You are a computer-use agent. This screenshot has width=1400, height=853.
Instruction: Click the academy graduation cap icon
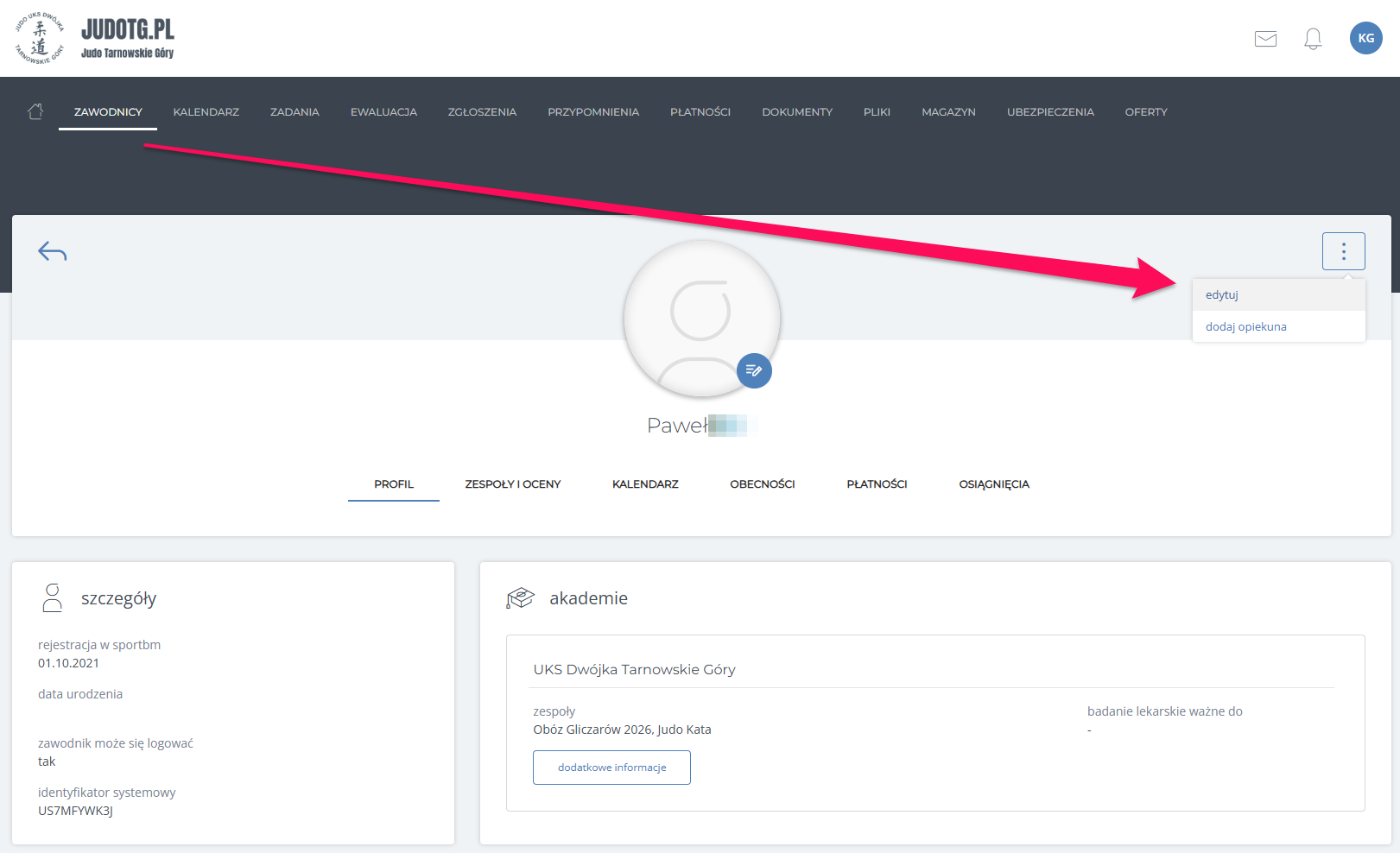tap(521, 597)
